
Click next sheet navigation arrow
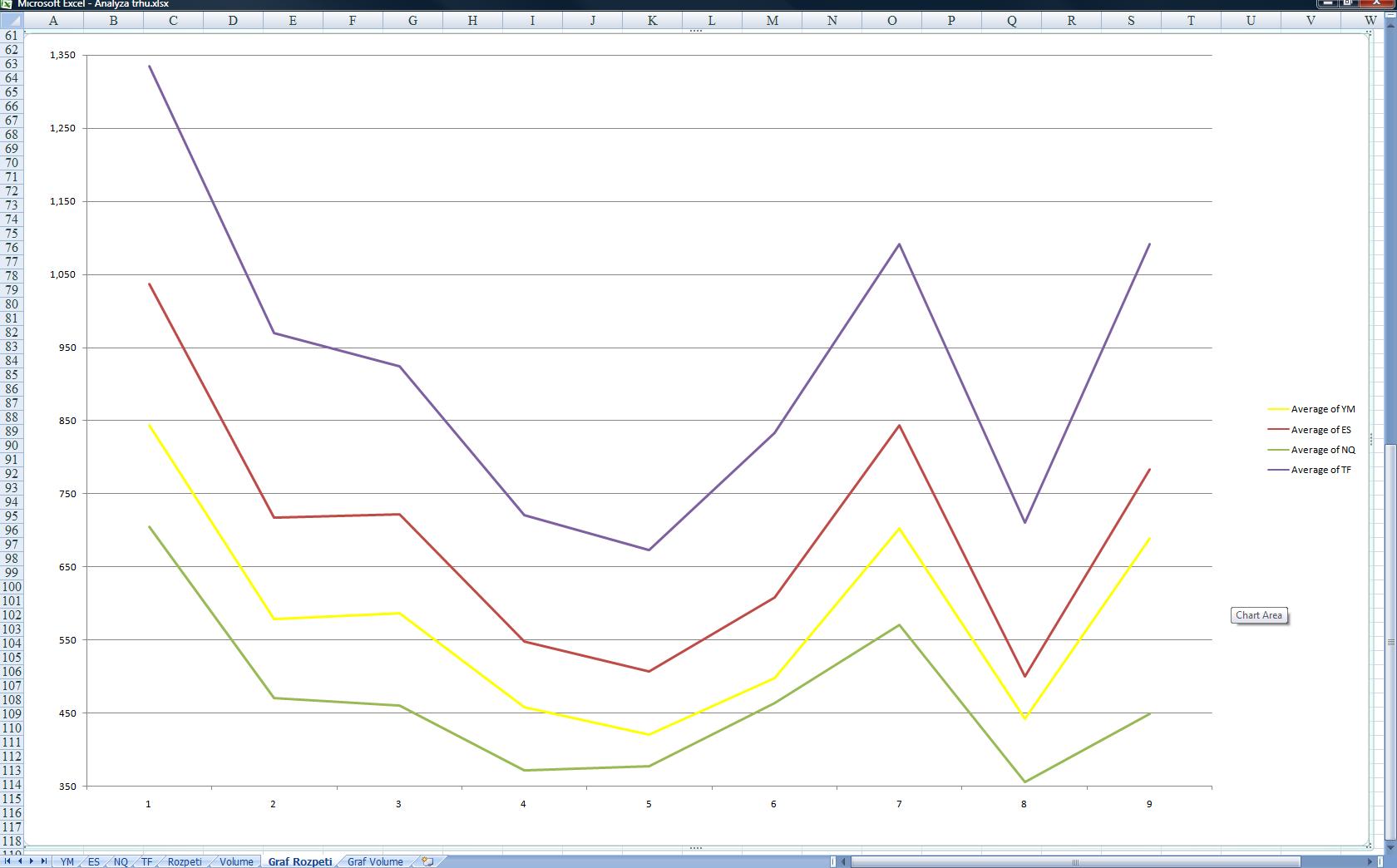pos(32,861)
